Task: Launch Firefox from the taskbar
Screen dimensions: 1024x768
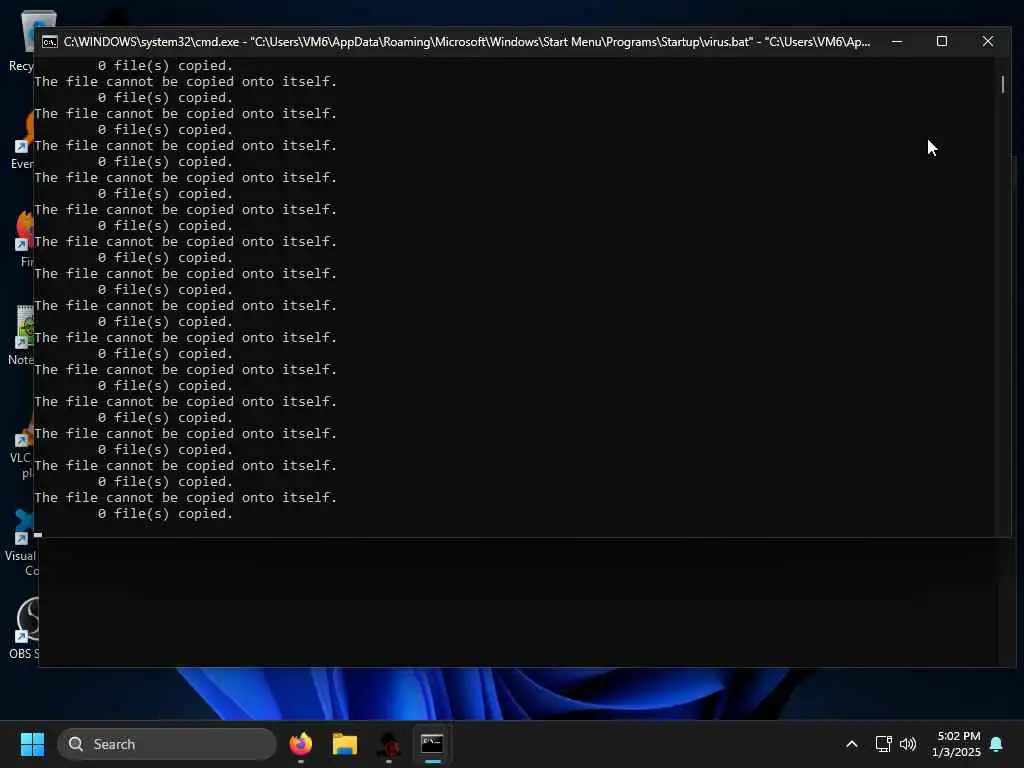Action: [x=300, y=744]
